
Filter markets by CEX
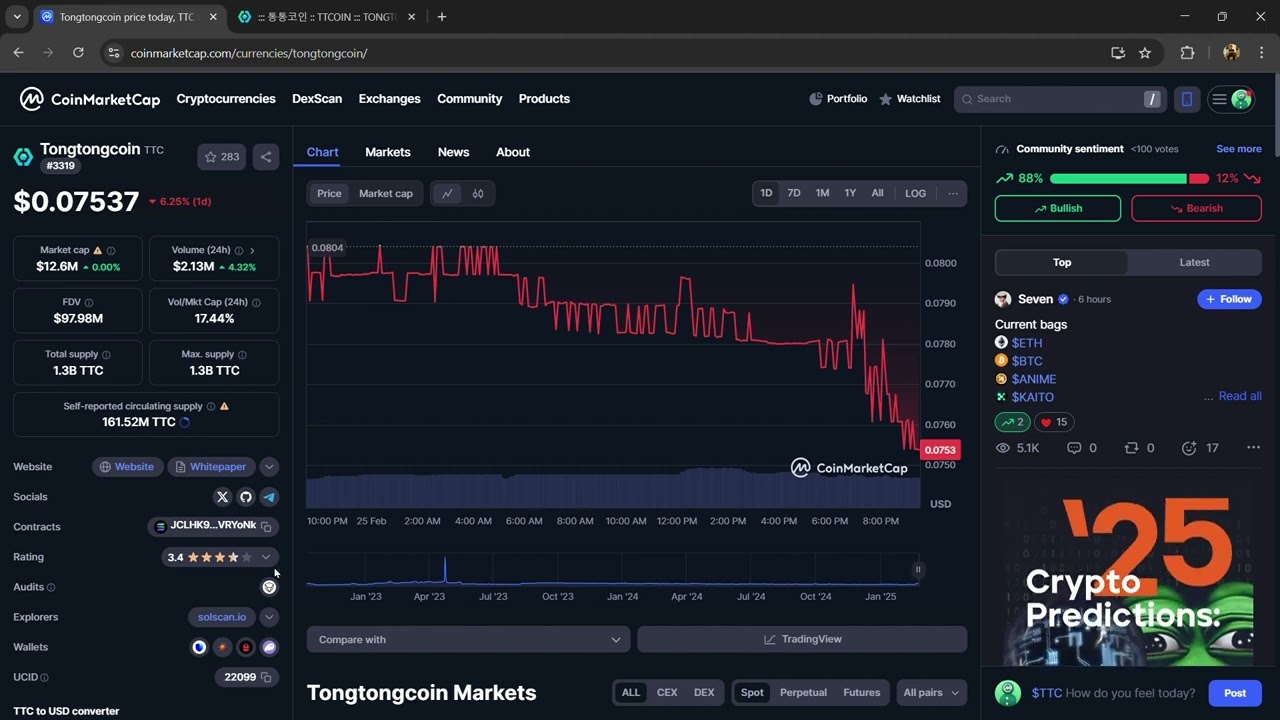667,692
